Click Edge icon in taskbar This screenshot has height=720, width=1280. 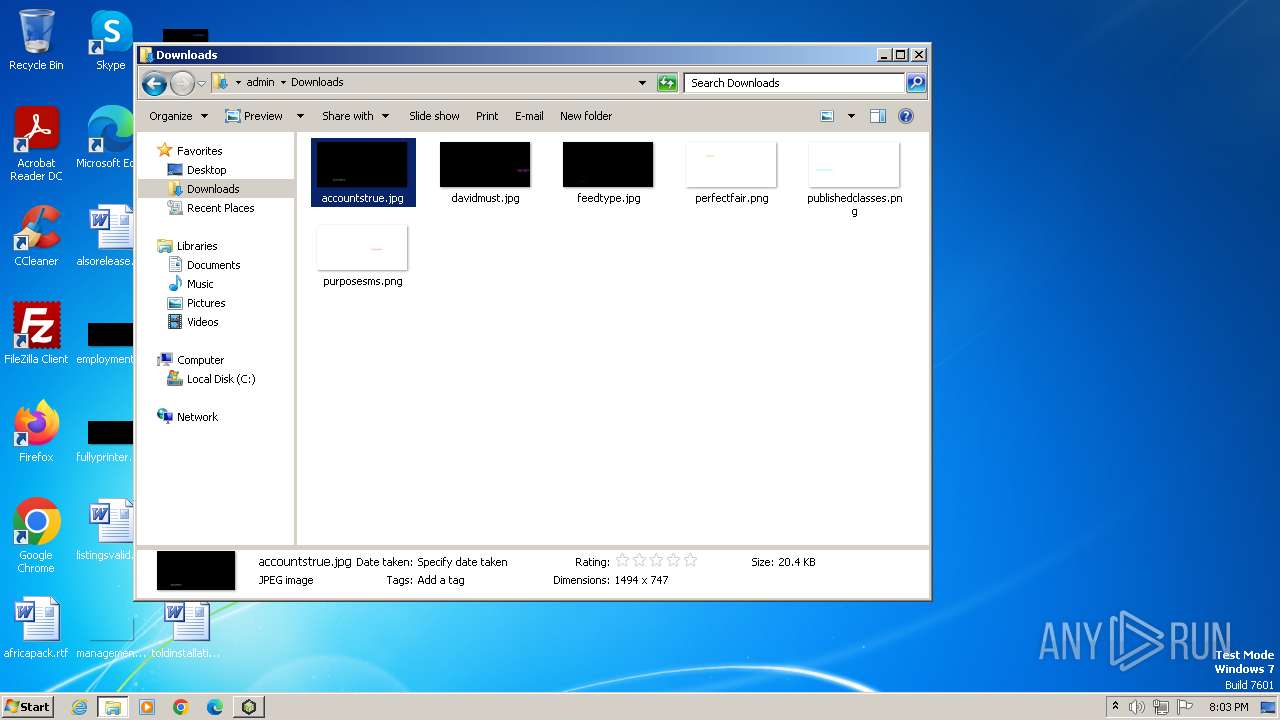215,707
